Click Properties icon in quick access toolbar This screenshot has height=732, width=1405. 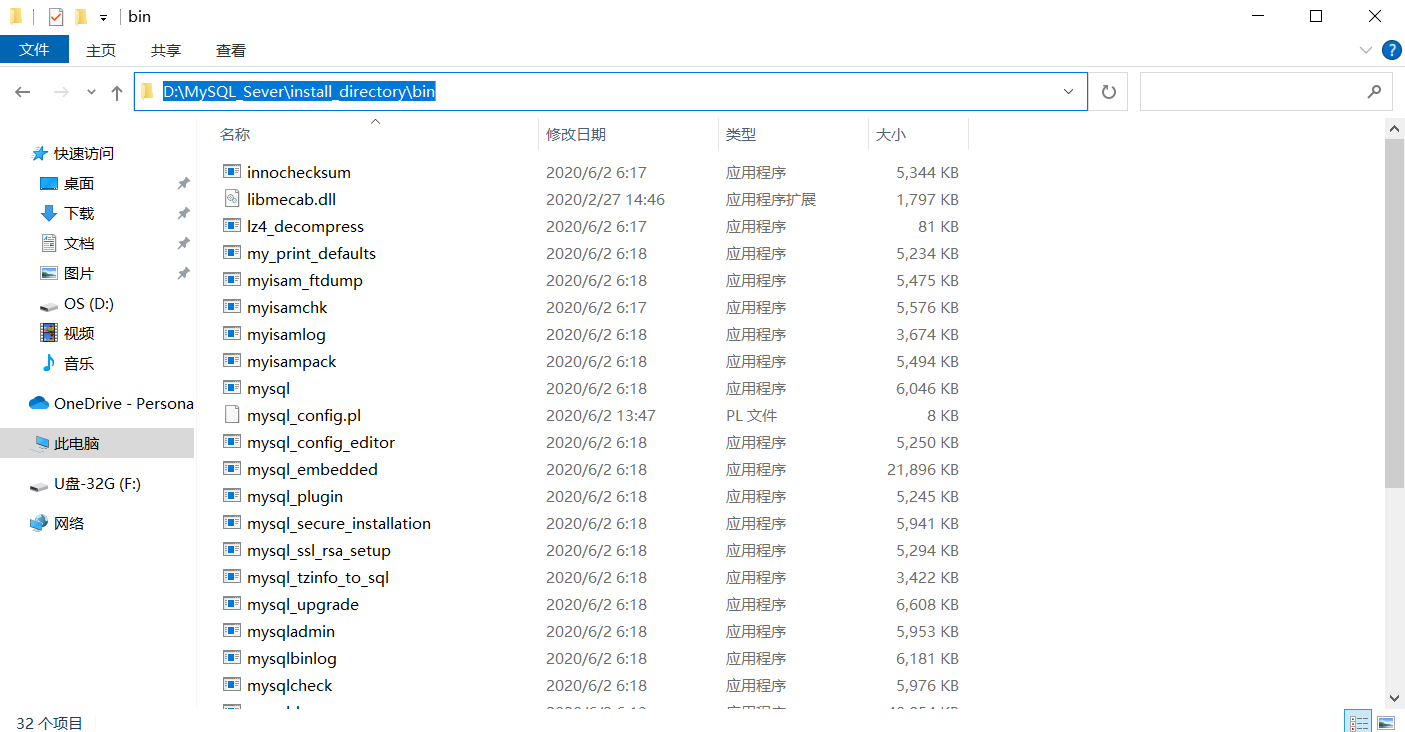coord(56,17)
